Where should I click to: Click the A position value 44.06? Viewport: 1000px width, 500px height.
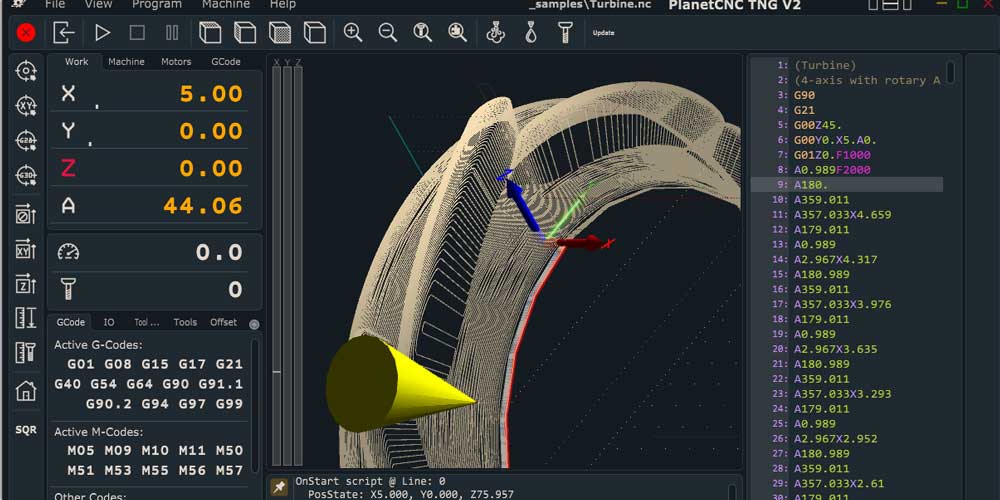pos(203,206)
